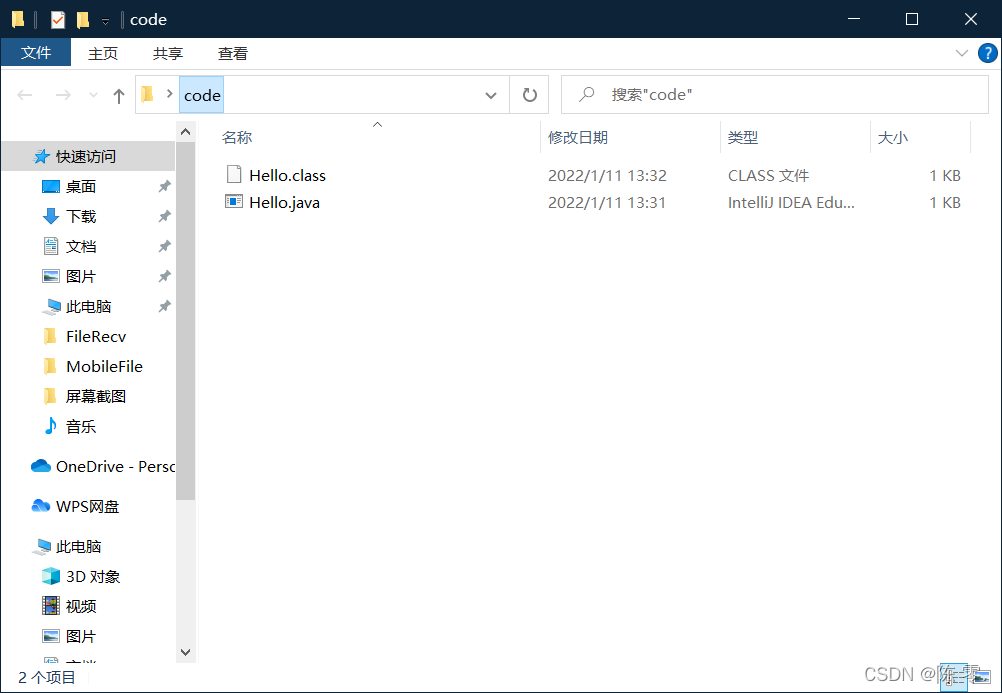Screen dimensions: 1002x693
Task: Sort by the 大小 column header
Action: pyautogui.click(x=893, y=137)
